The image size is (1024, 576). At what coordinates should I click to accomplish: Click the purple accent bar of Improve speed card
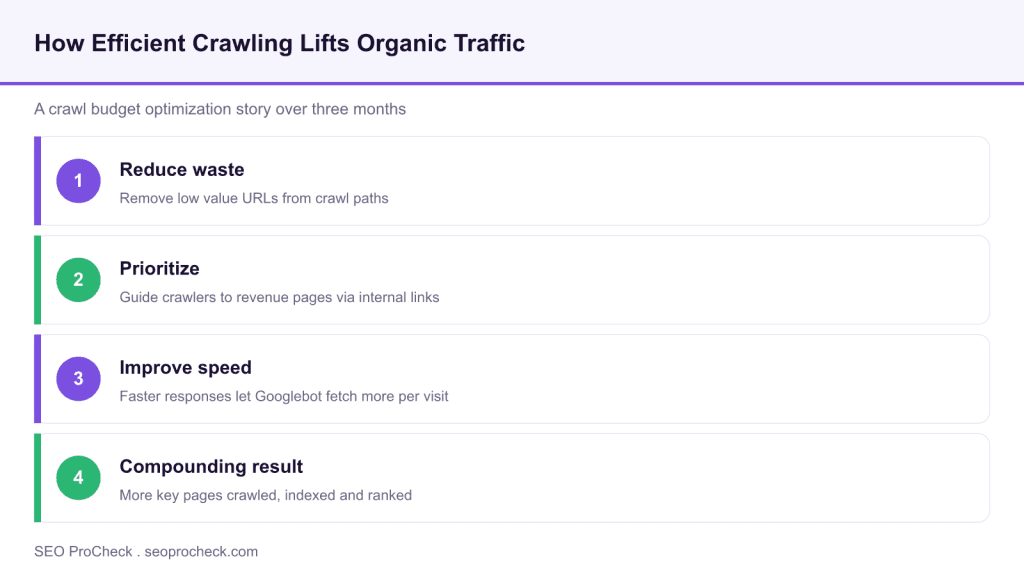[37, 379]
